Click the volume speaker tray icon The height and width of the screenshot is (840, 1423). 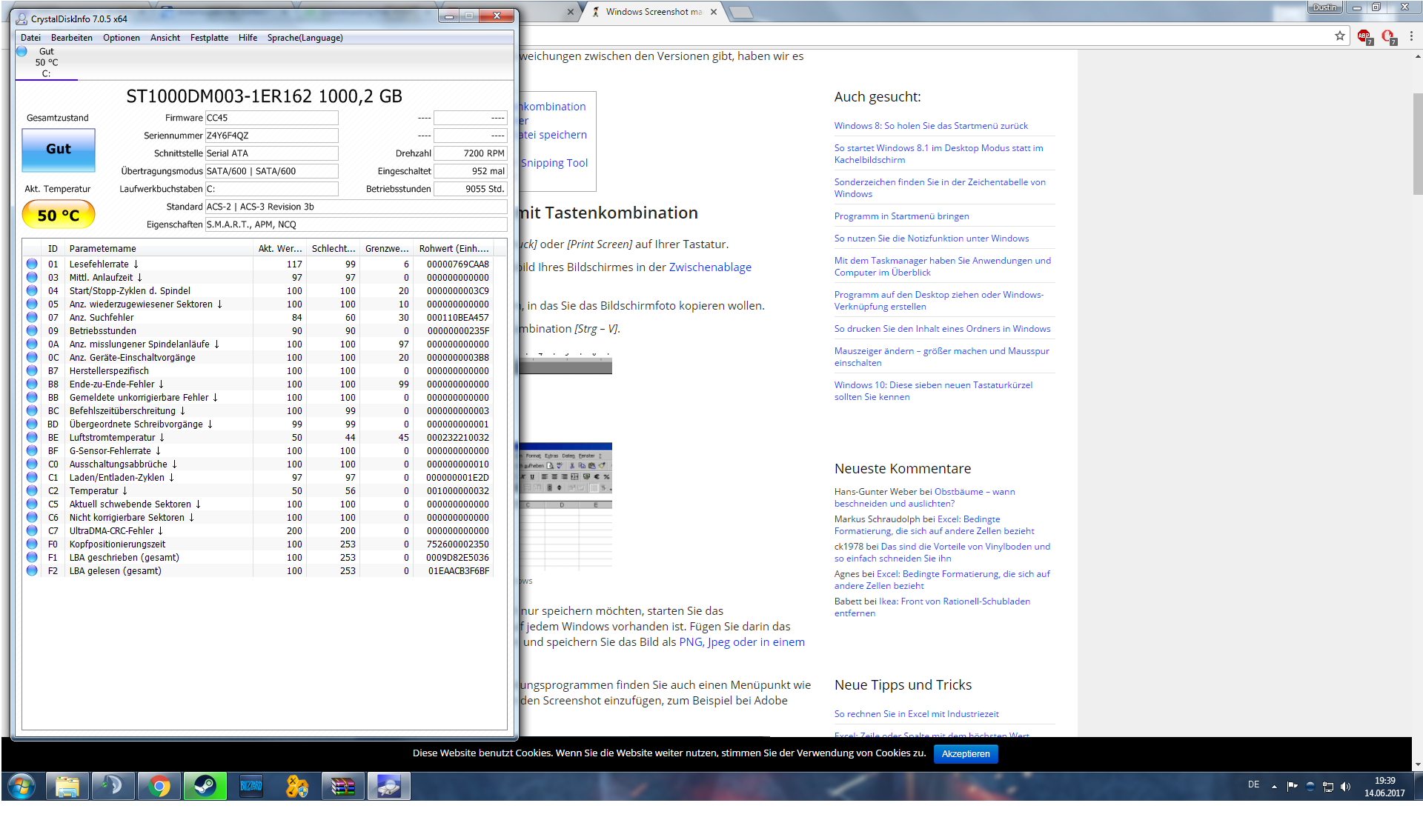[1345, 787]
